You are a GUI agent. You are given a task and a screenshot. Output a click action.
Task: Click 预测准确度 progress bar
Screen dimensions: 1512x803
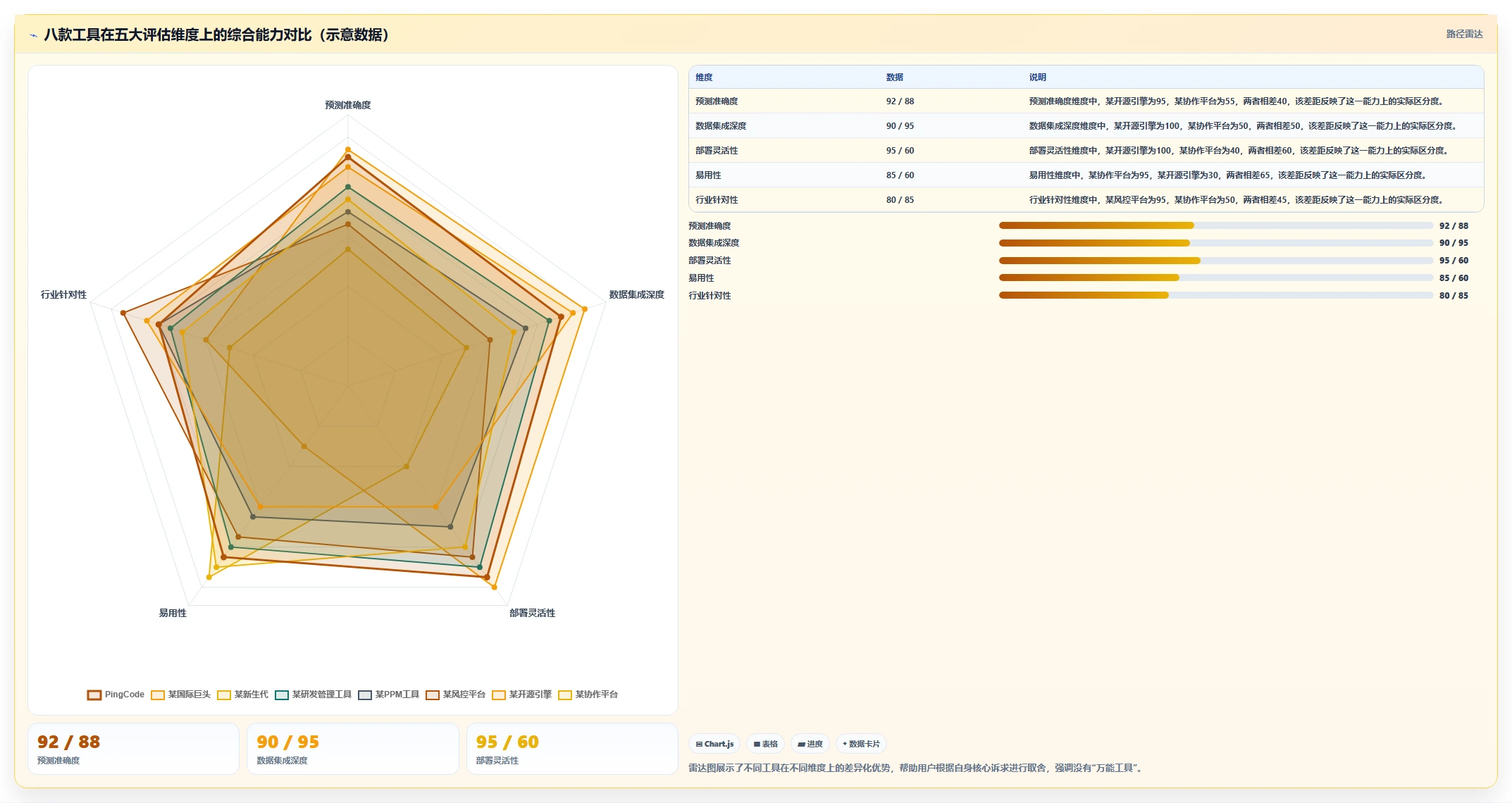(x=1216, y=225)
